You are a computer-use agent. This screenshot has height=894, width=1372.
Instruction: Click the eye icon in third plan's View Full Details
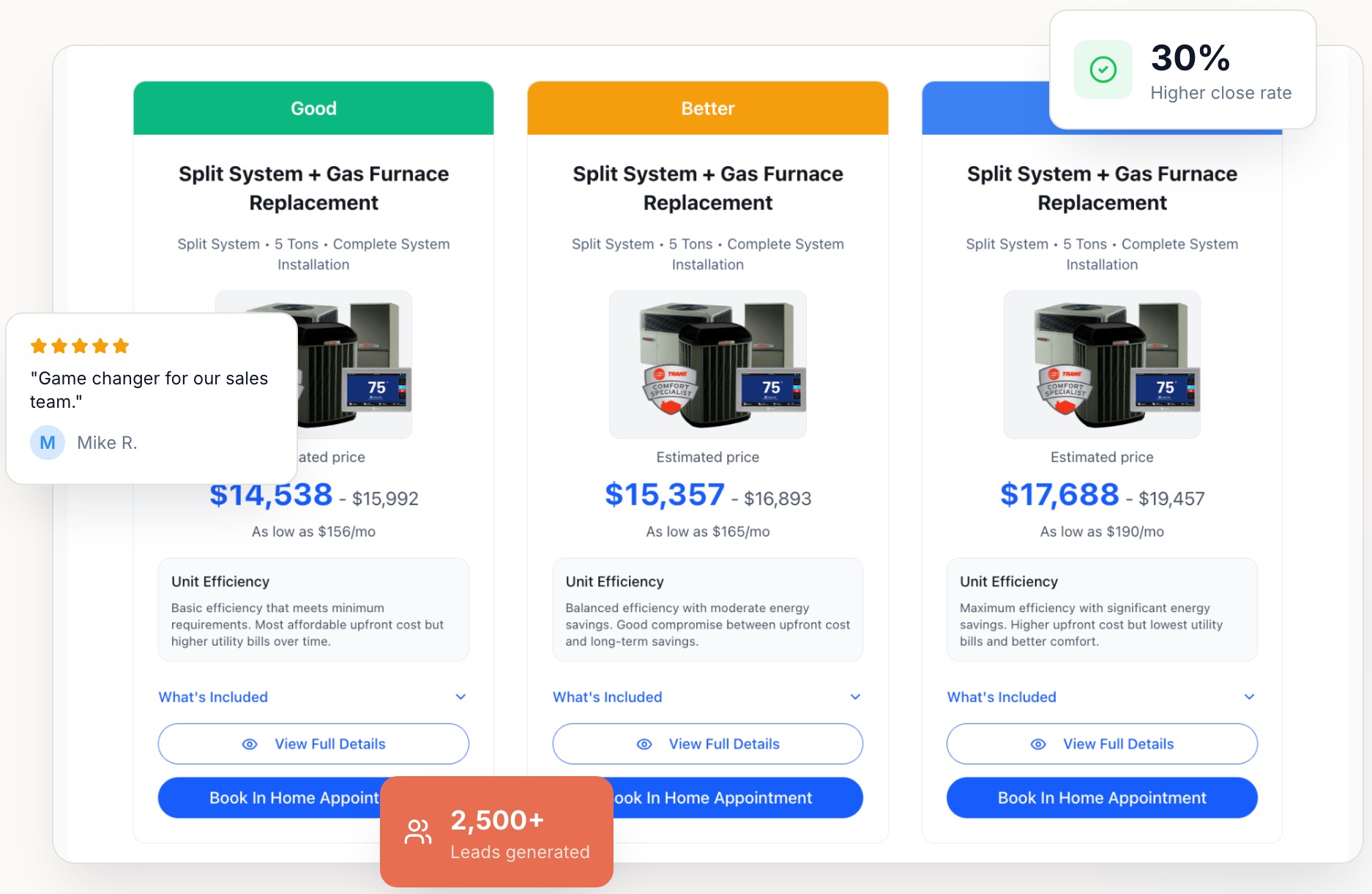point(1038,744)
